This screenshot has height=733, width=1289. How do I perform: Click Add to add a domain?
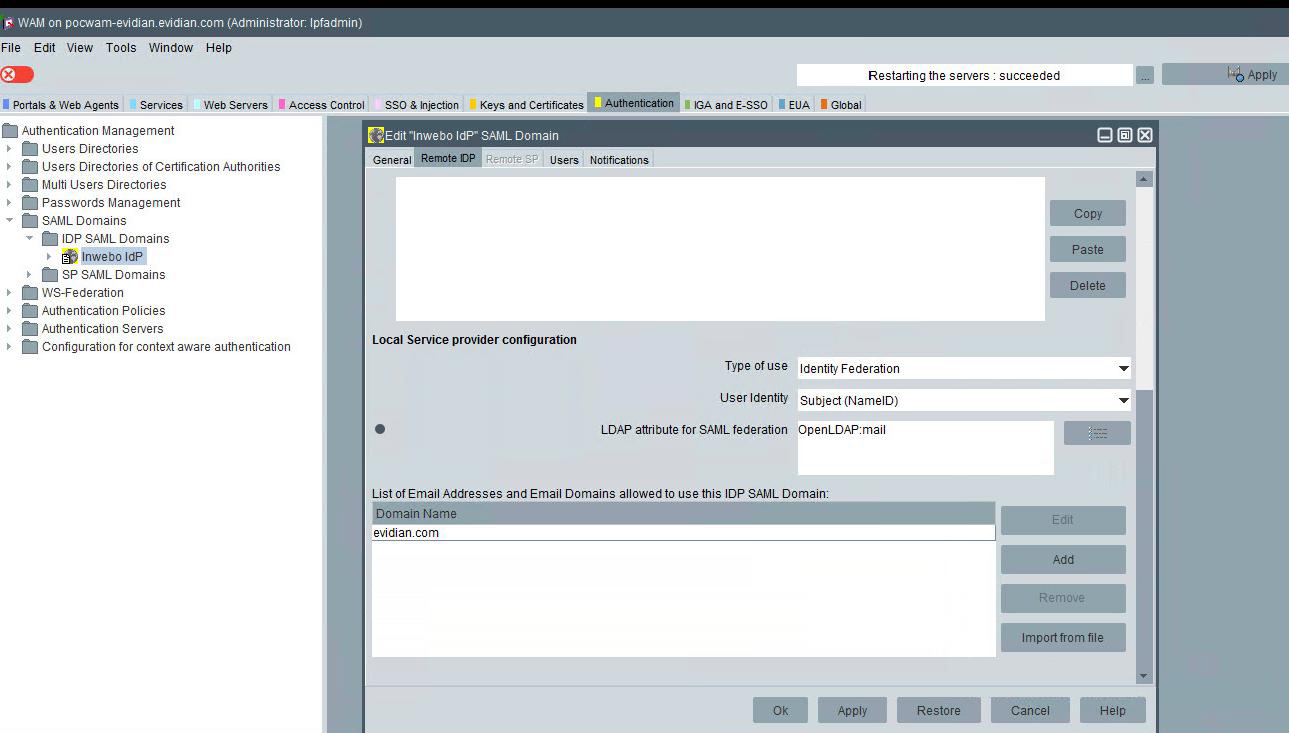[1062, 560]
